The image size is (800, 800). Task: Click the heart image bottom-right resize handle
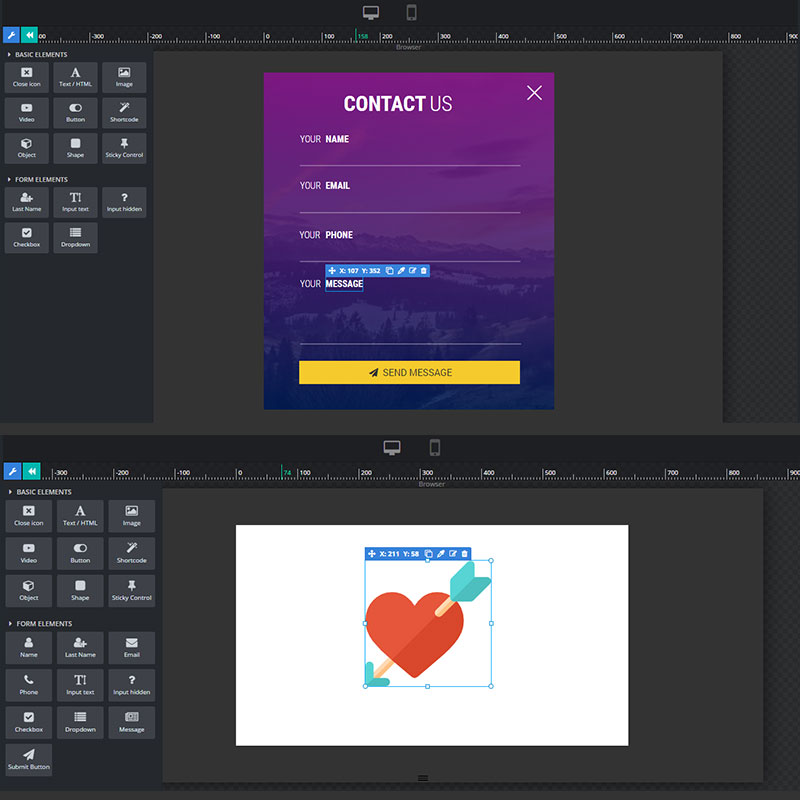(x=491, y=686)
